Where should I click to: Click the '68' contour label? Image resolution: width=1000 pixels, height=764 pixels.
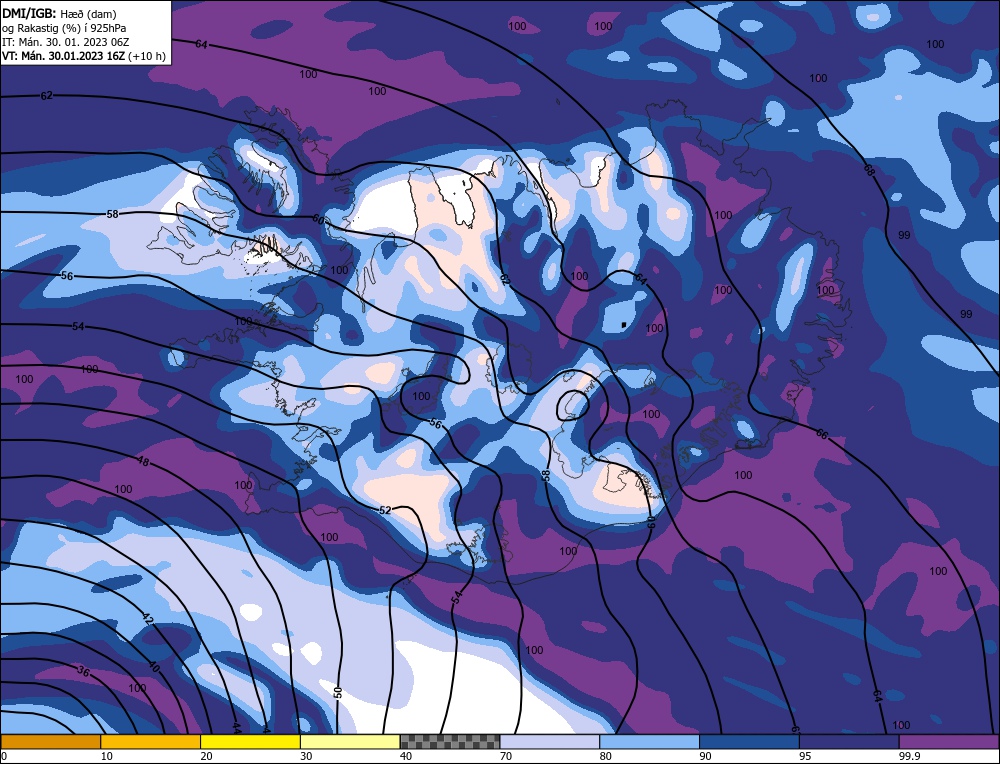(x=869, y=170)
